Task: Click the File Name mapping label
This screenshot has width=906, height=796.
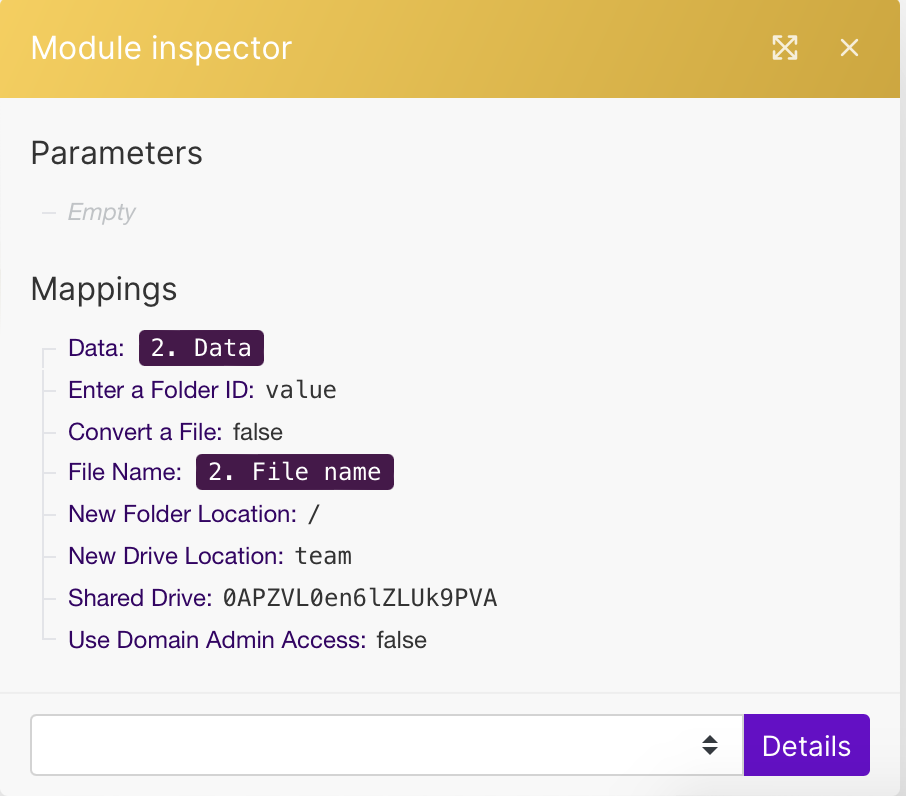Action: point(125,472)
